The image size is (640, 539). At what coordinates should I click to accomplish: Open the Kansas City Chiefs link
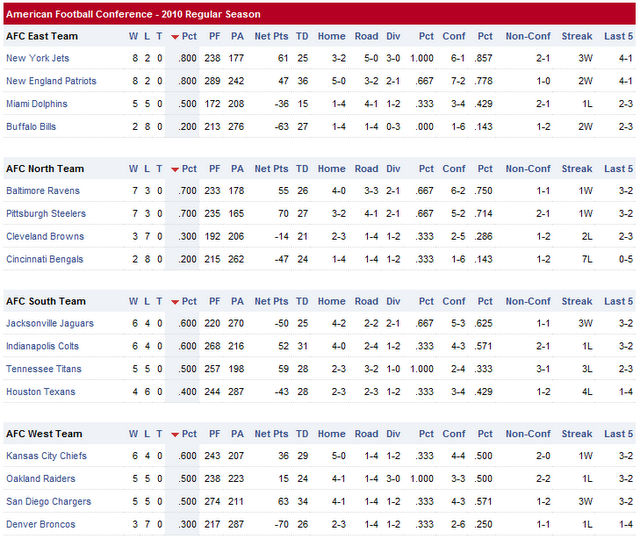(46, 456)
